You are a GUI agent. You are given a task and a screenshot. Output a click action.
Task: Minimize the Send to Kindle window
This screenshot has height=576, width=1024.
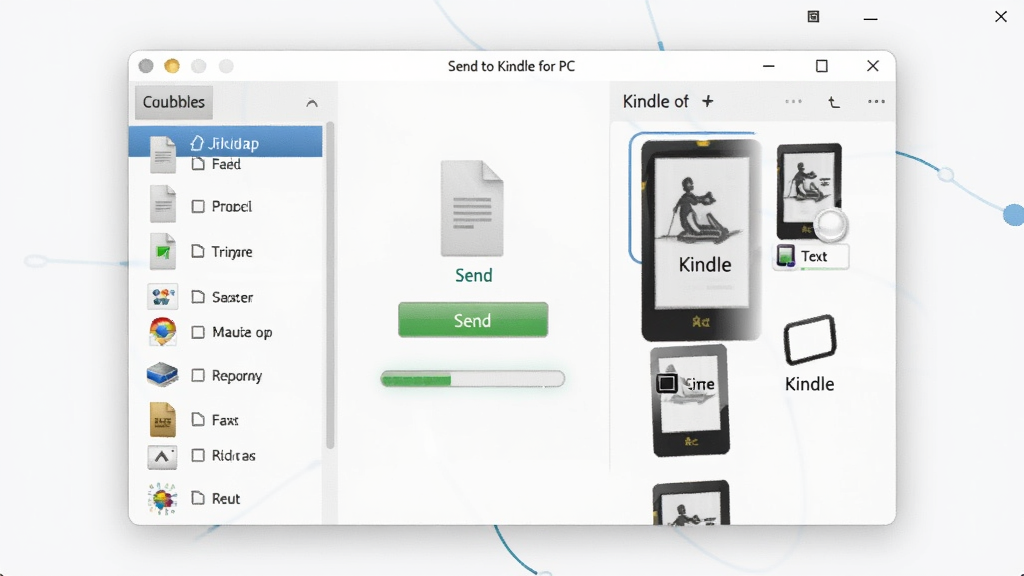click(769, 66)
